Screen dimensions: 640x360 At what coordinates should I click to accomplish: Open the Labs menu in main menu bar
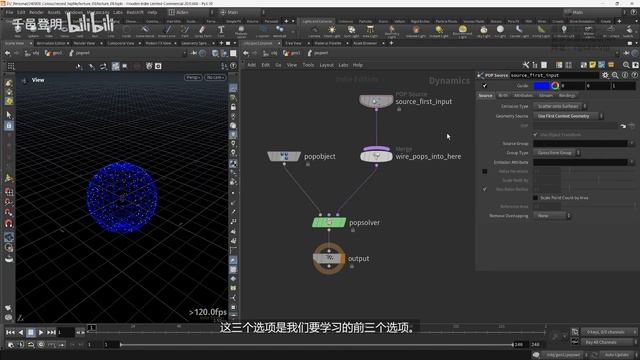pos(118,12)
